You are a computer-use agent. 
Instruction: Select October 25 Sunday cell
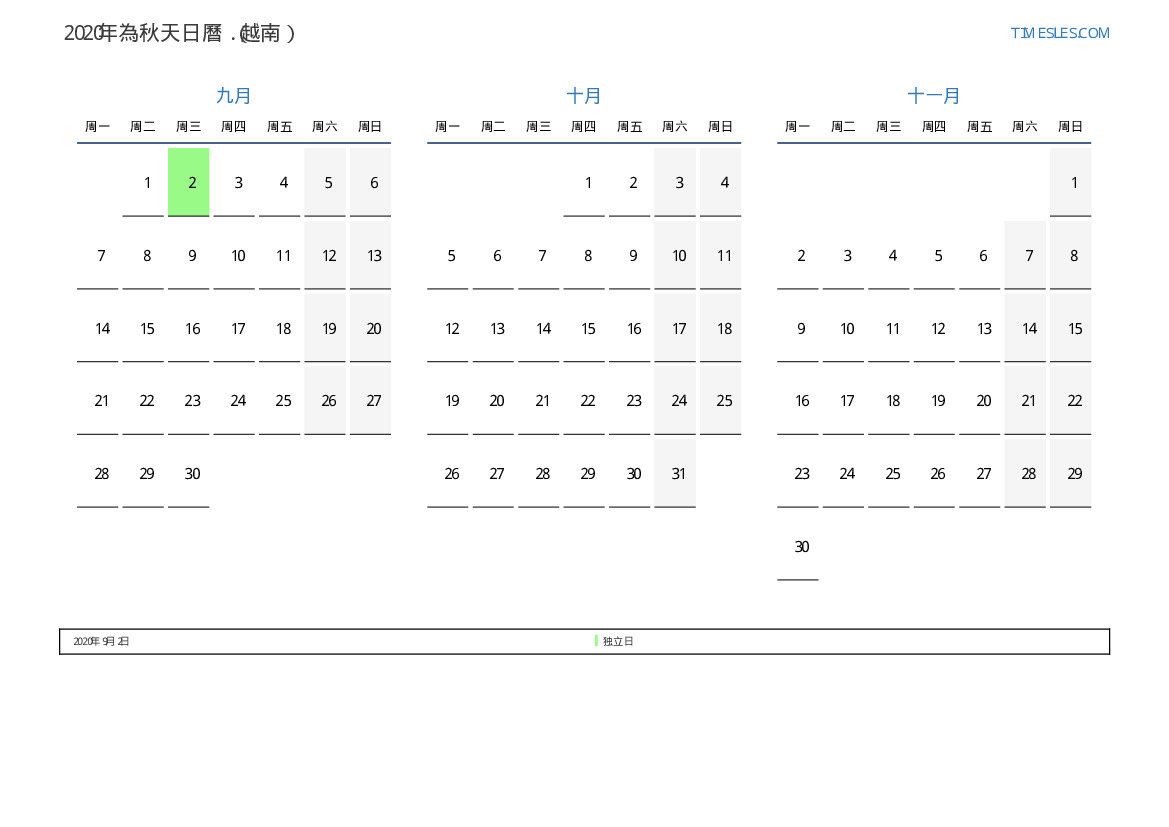point(720,400)
